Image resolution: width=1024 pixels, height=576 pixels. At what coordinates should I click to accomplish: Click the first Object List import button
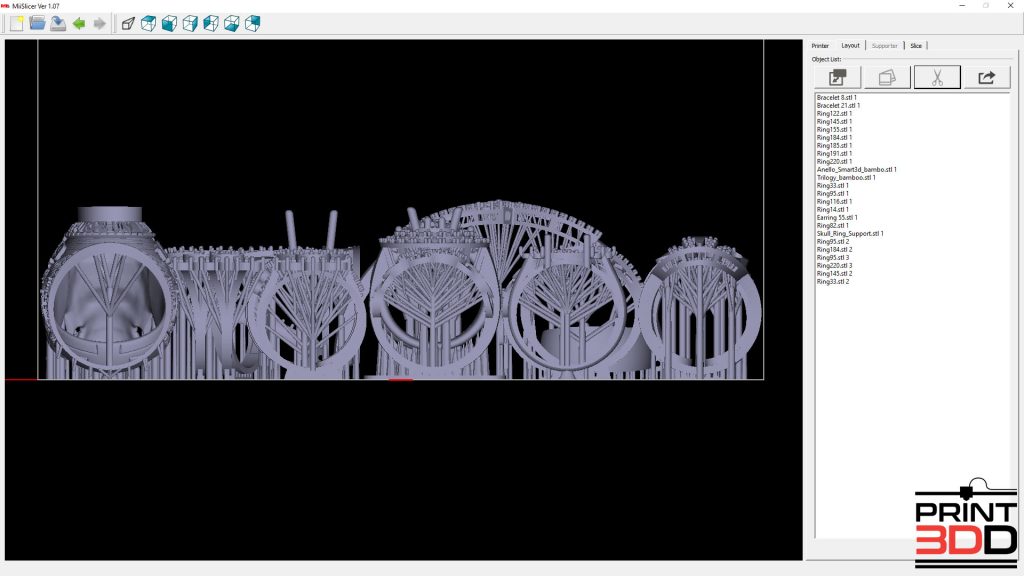point(837,77)
